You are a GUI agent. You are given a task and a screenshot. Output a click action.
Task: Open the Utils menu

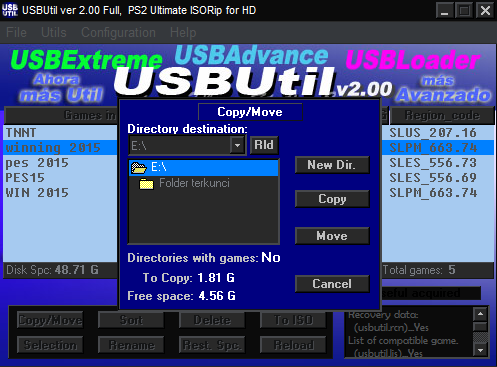coord(54,32)
